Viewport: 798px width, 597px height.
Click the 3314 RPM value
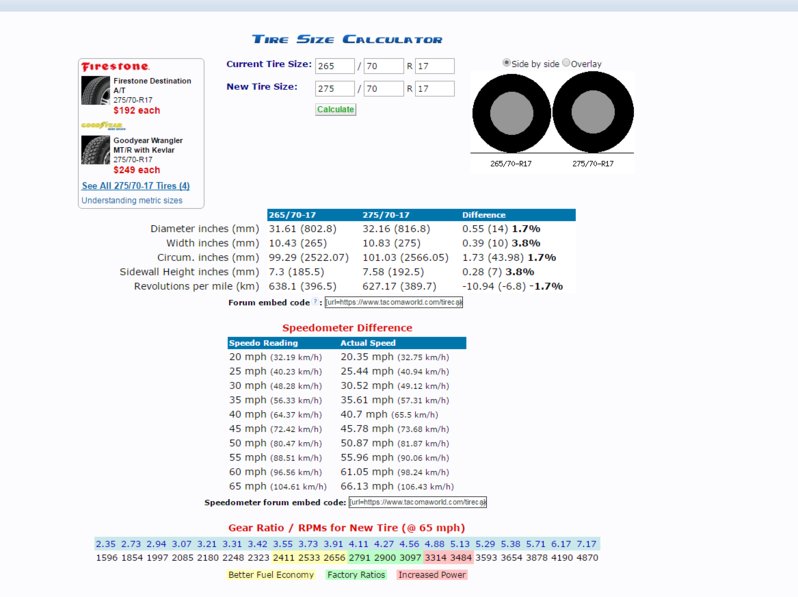click(x=436, y=558)
